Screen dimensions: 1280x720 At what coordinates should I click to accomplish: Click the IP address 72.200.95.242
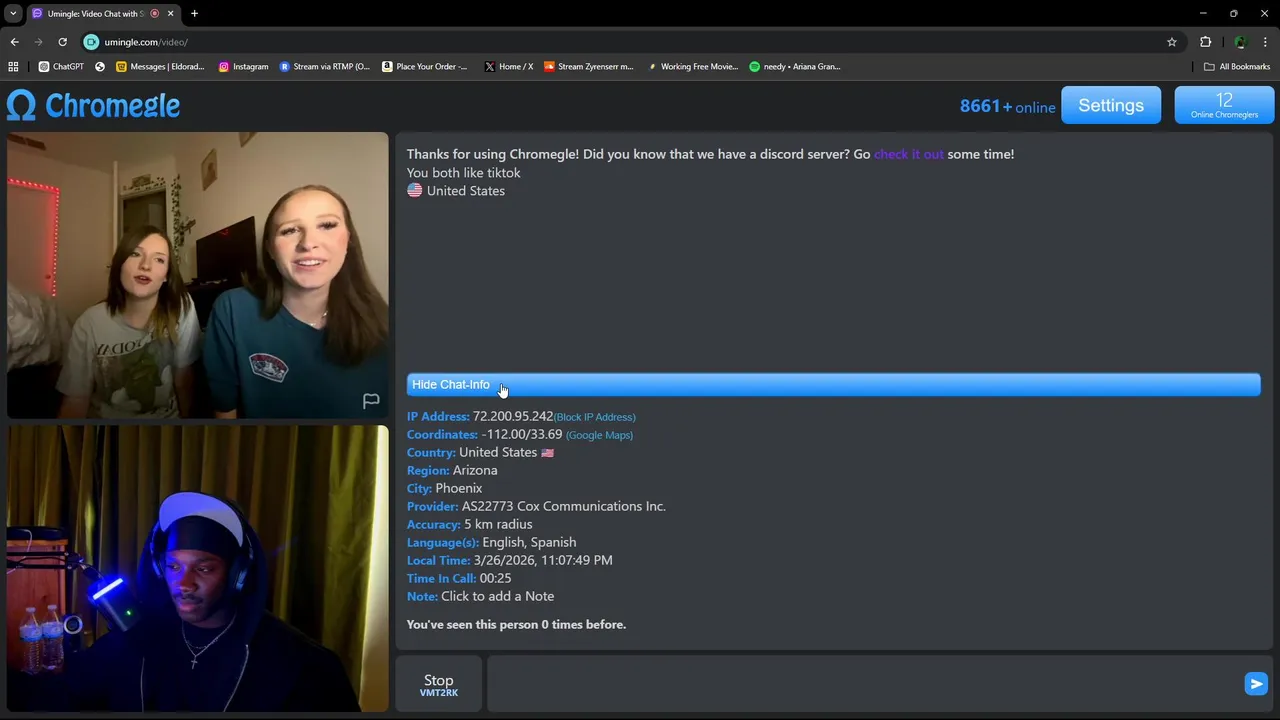click(x=513, y=416)
